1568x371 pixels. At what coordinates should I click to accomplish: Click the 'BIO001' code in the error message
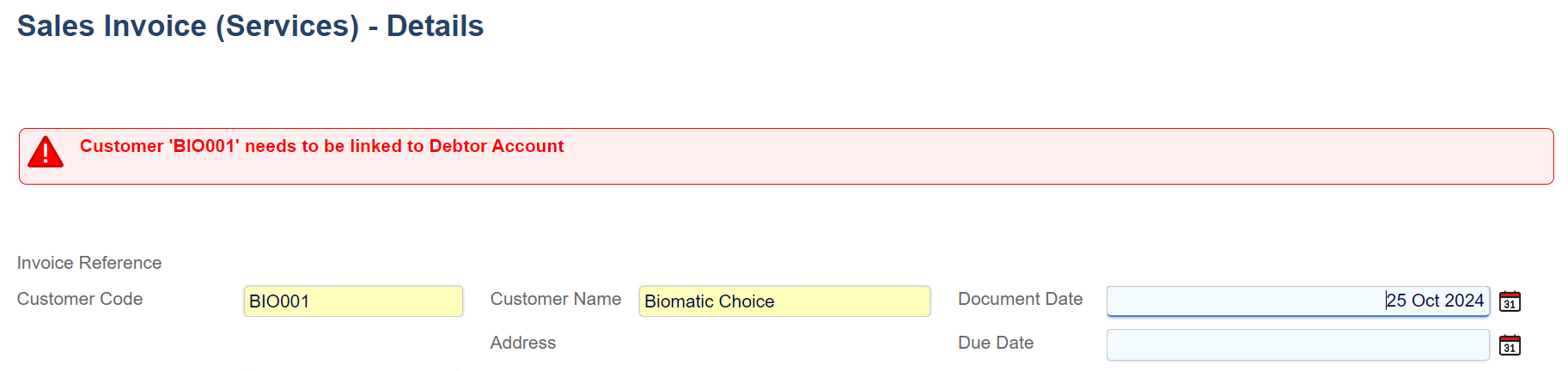(x=204, y=146)
